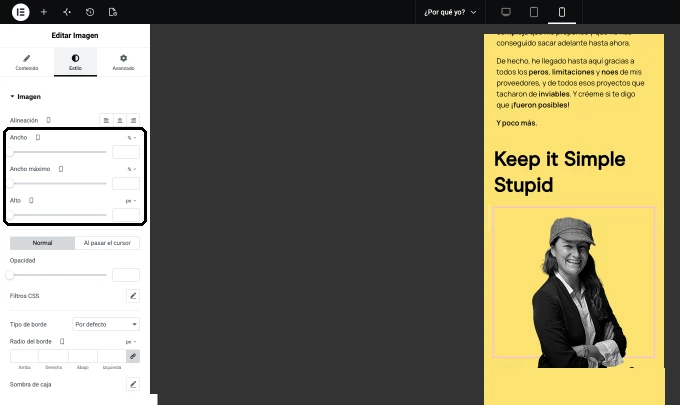Viewport: 680px width, 405px height.
Task: Toggle responsive device icon beside Alto
Action: coord(31,200)
